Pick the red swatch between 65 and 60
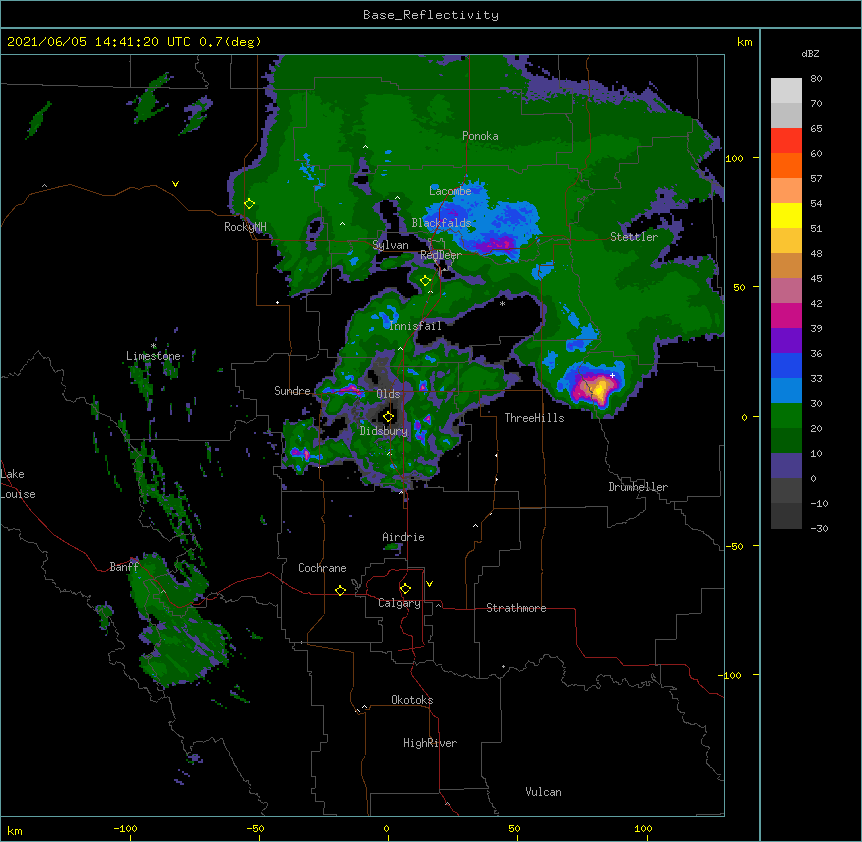 coord(786,140)
